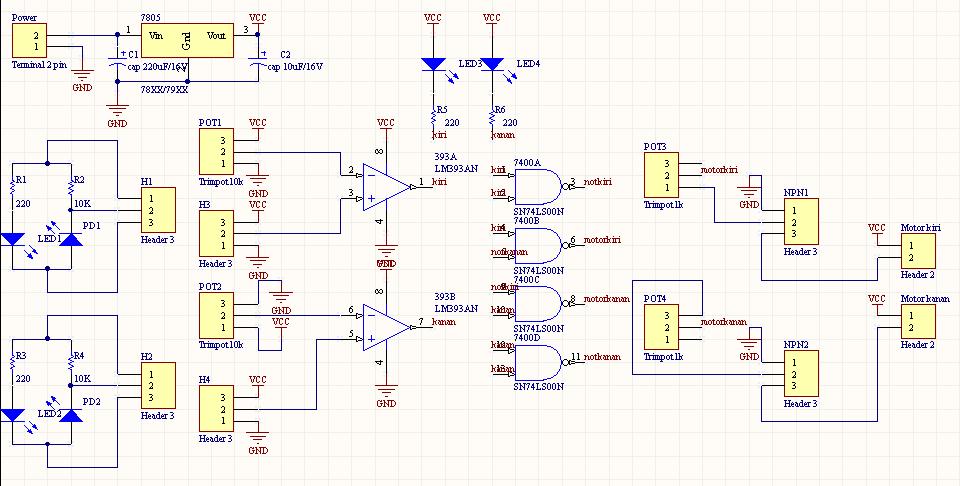Select the H3 header component
The height and width of the screenshot is (486, 960).
point(216,234)
